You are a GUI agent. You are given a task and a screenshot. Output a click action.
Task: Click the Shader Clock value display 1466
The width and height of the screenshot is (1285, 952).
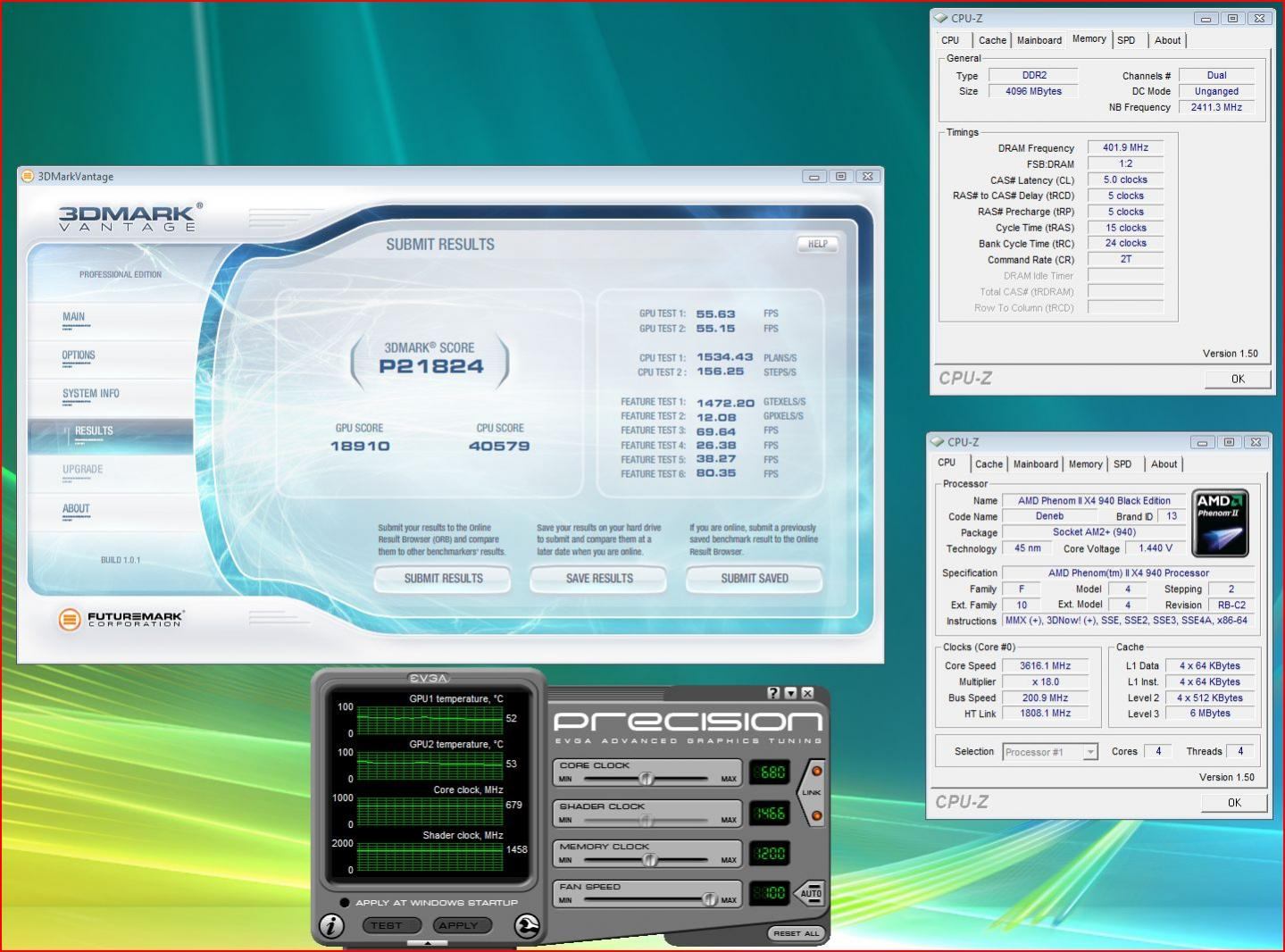point(769,813)
